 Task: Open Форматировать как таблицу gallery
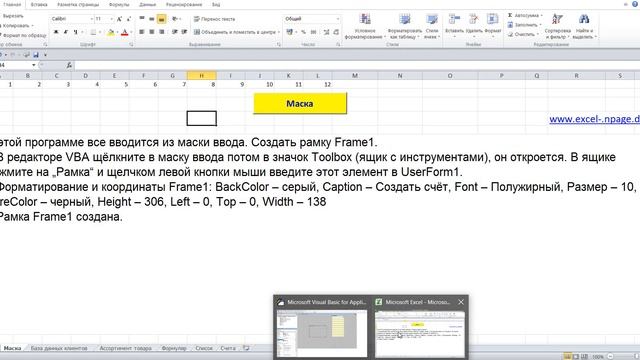404,26
